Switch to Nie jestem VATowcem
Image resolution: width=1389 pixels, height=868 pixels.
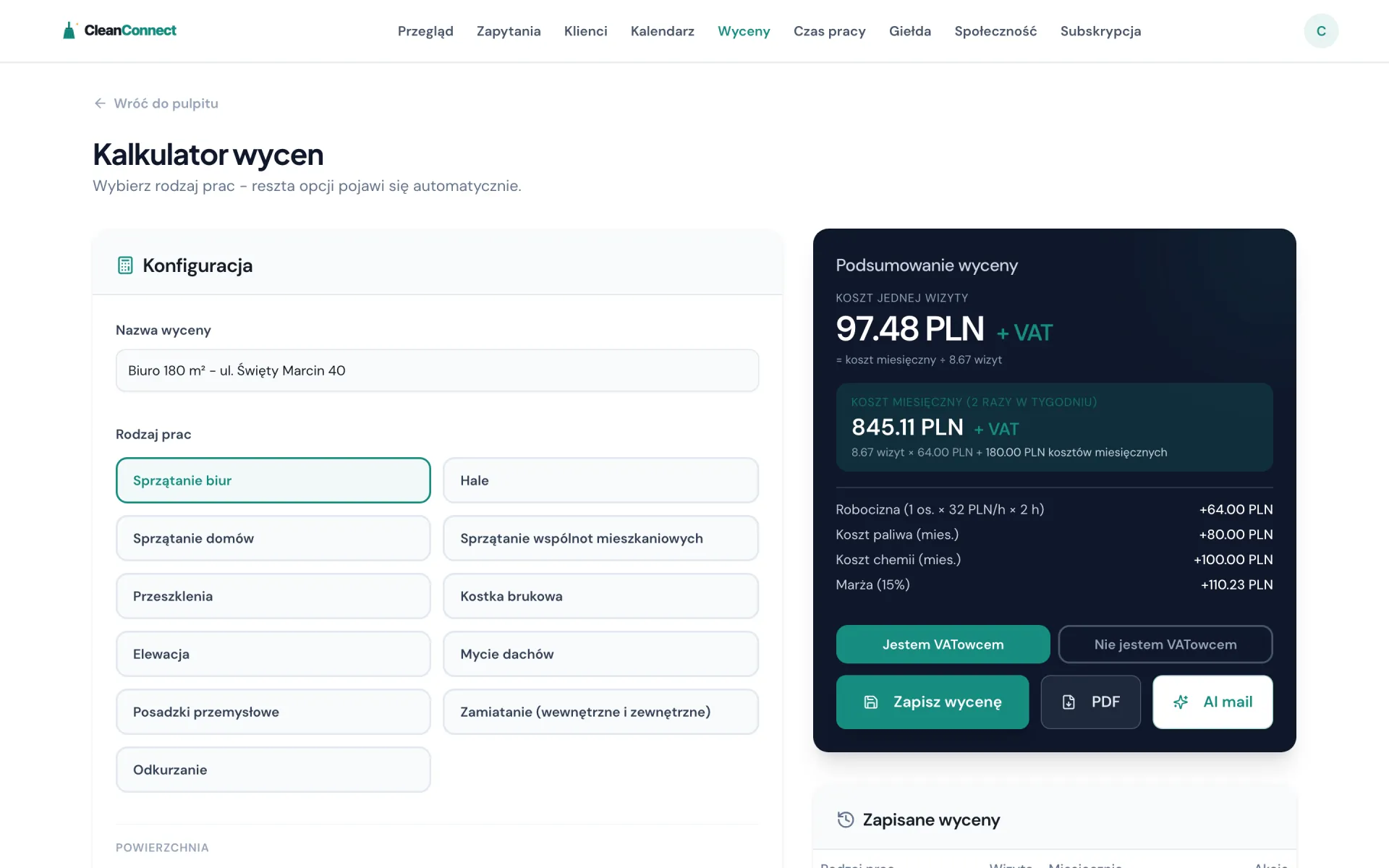pyautogui.click(x=1165, y=644)
